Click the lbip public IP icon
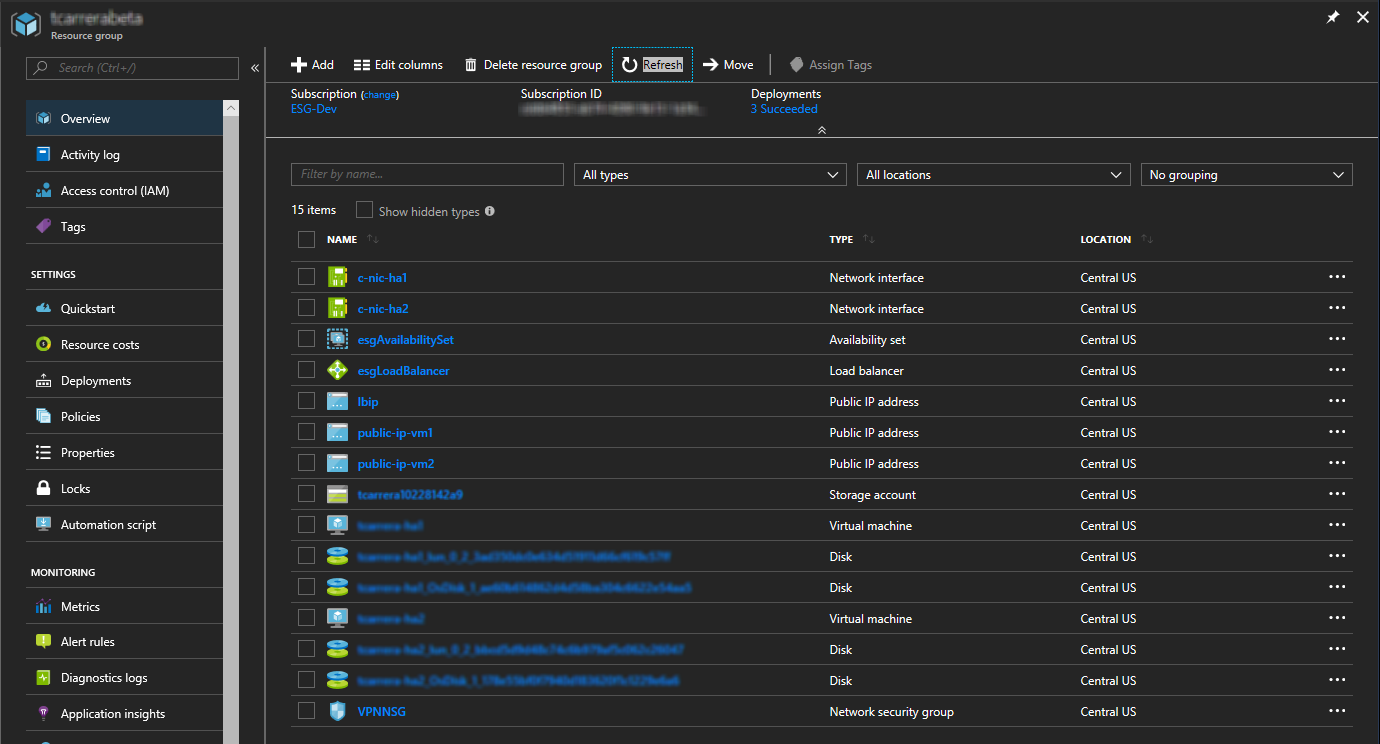Viewport: 1380px width, 744px height. tap(337, 401)
